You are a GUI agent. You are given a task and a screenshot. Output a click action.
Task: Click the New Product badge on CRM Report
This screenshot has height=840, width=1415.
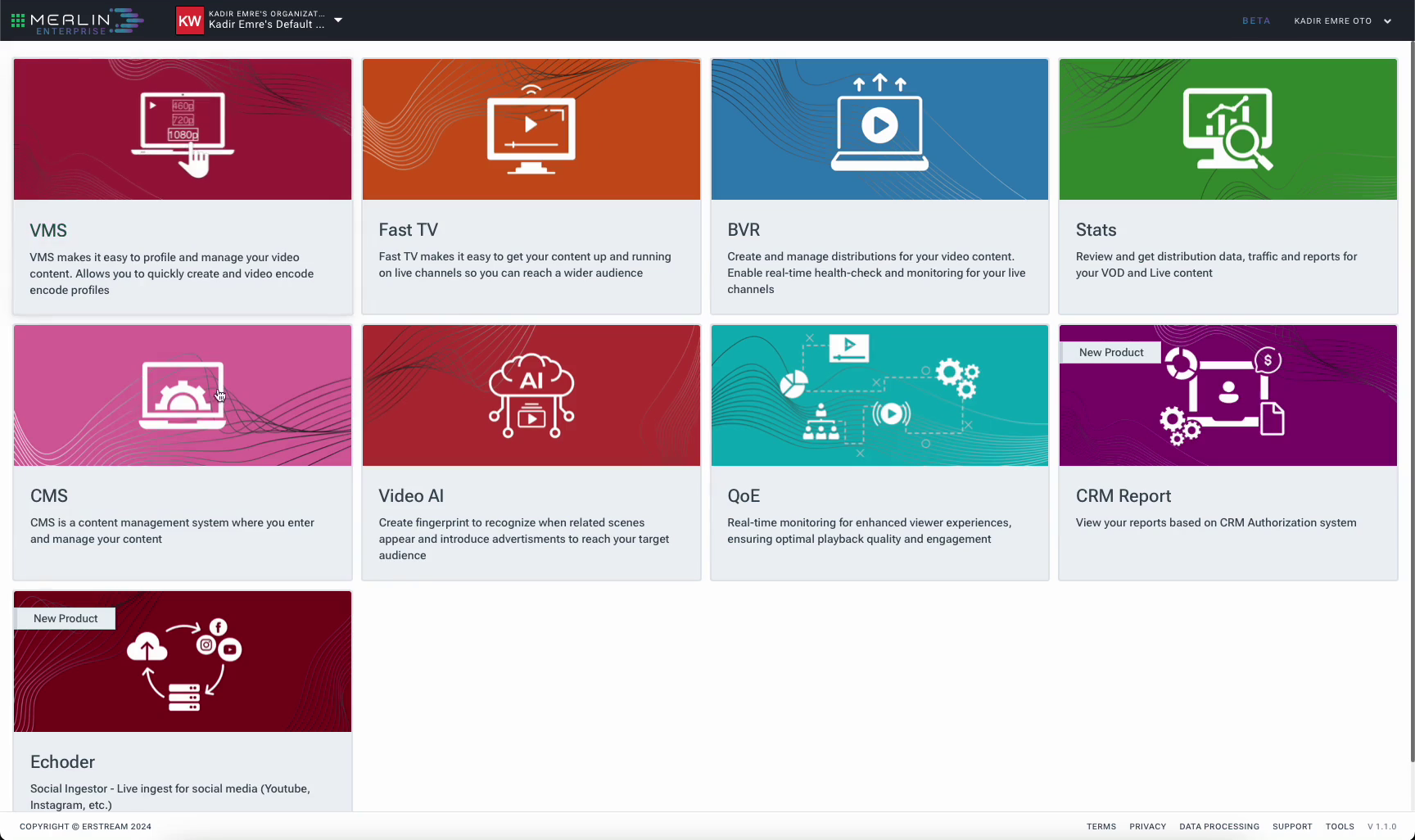pos(1111,352)
